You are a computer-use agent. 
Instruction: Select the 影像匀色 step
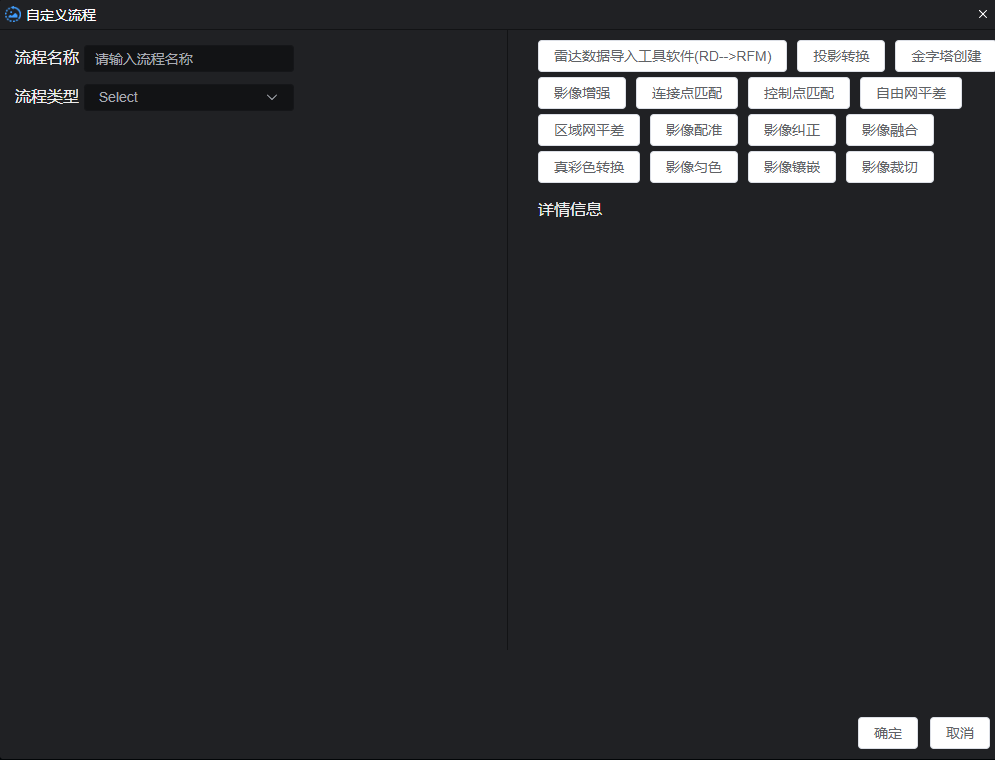click(693, 167)
